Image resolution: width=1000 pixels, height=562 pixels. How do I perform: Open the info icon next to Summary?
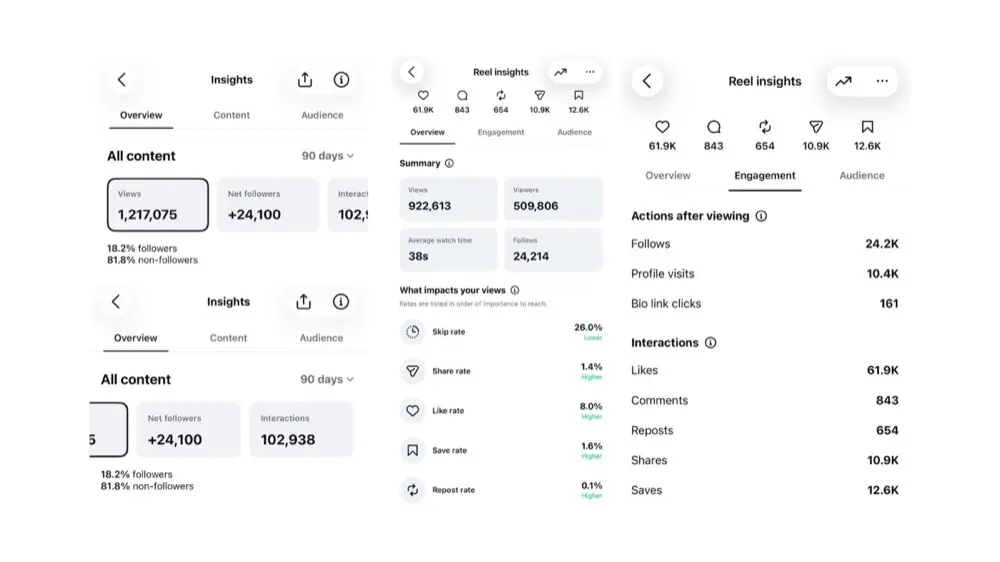pyautogui.click(x=450, y=163)
